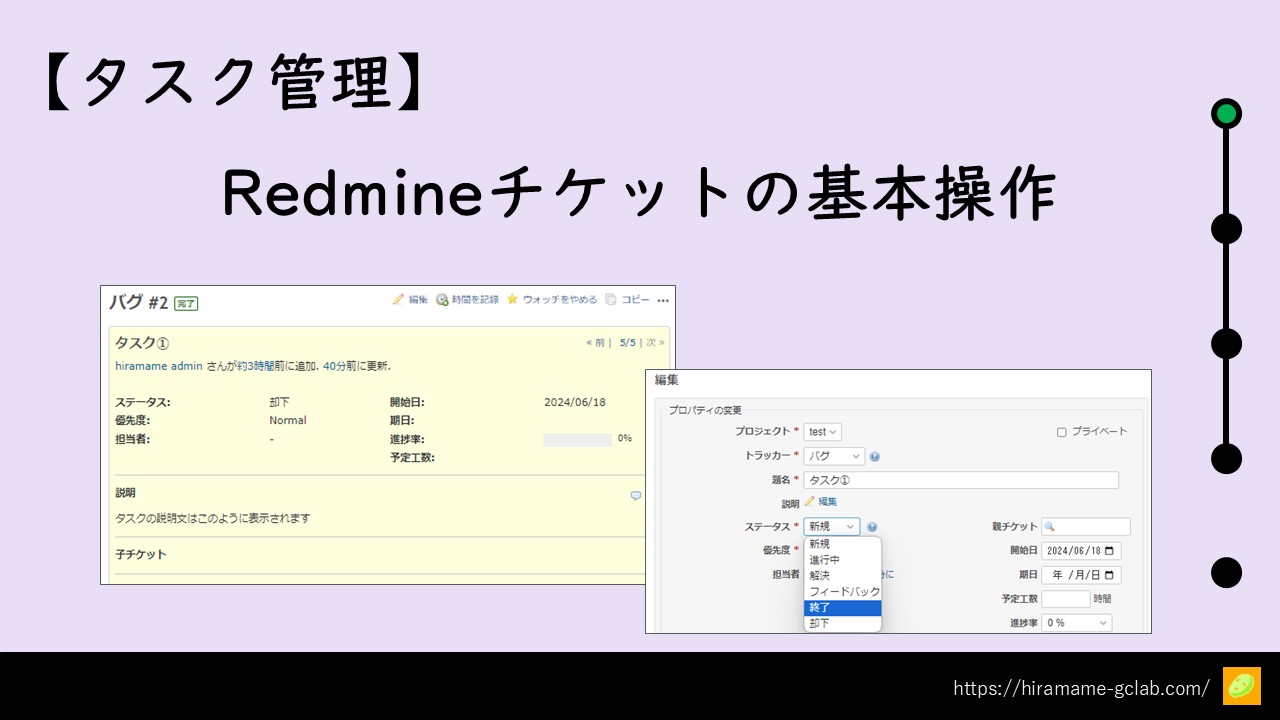The height and width of the screenshot is (720, 1280).
Task: Open the 開始日 calendar picker icon
Action: 1113,551
